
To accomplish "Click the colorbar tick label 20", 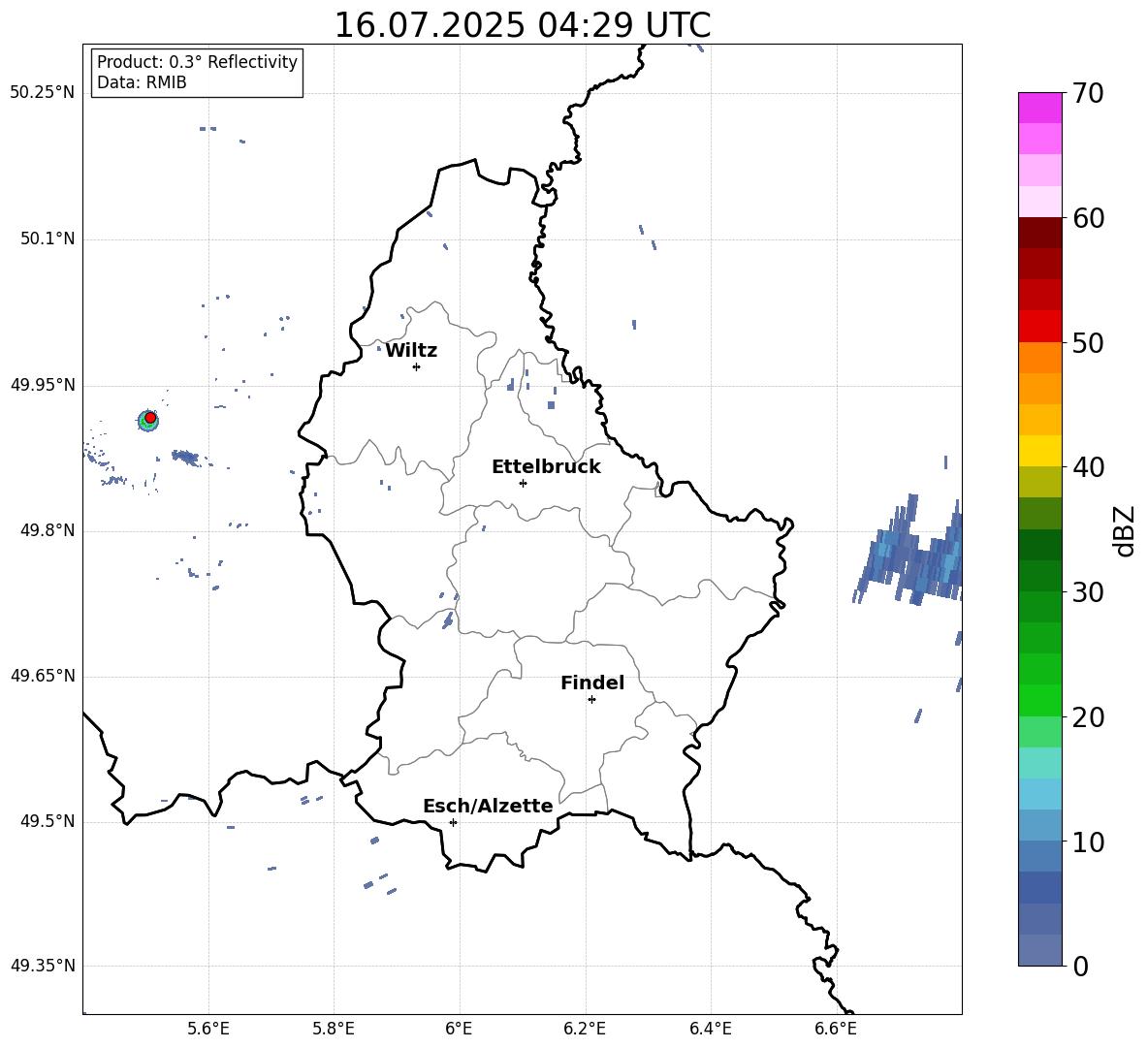I will 1088,717.
